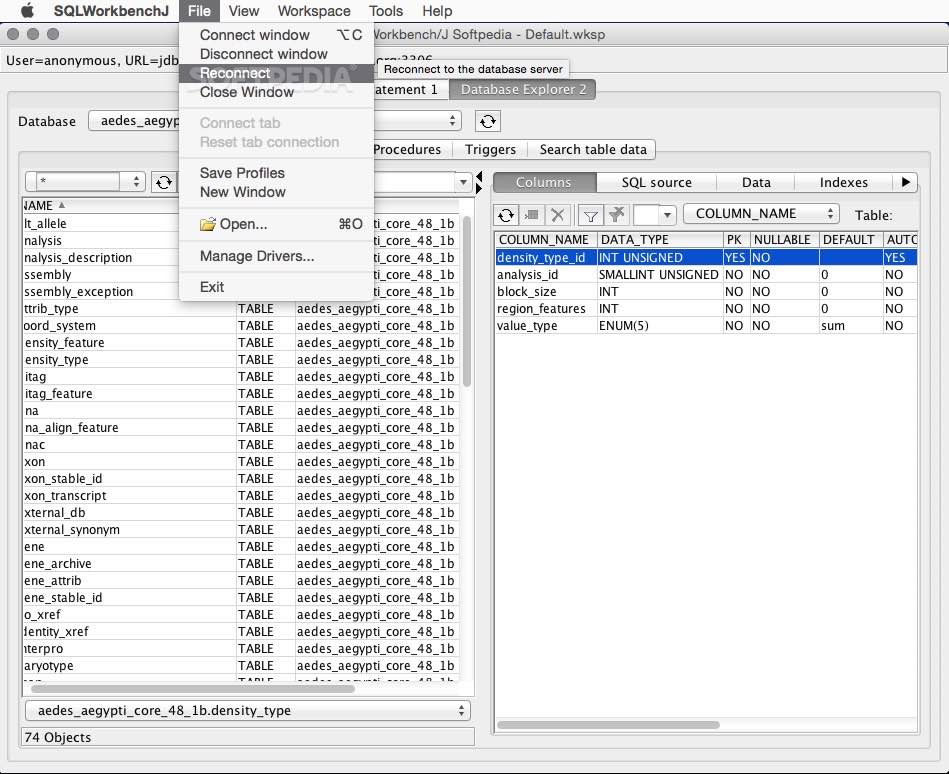This screenshot has height=774, width=949.
Task: Select the ene_archive table row
Action: point(241,563)
